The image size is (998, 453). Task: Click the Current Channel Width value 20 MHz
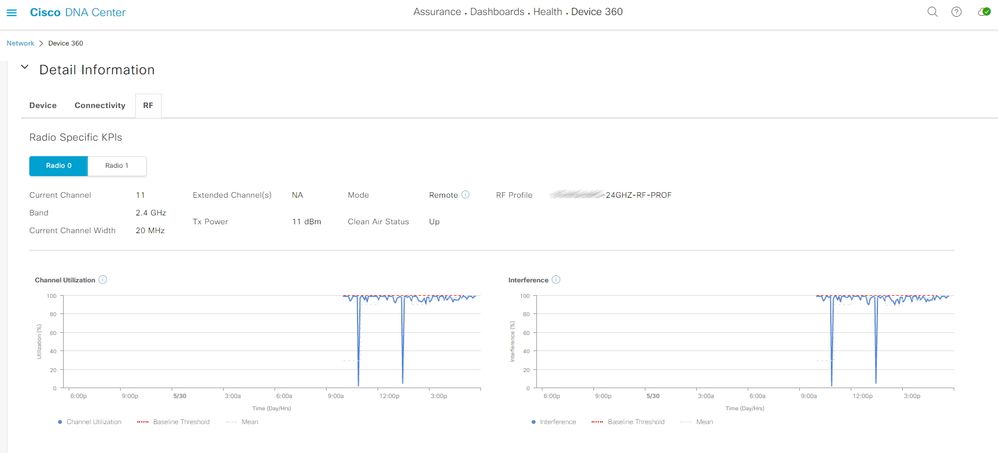point(150,231)
